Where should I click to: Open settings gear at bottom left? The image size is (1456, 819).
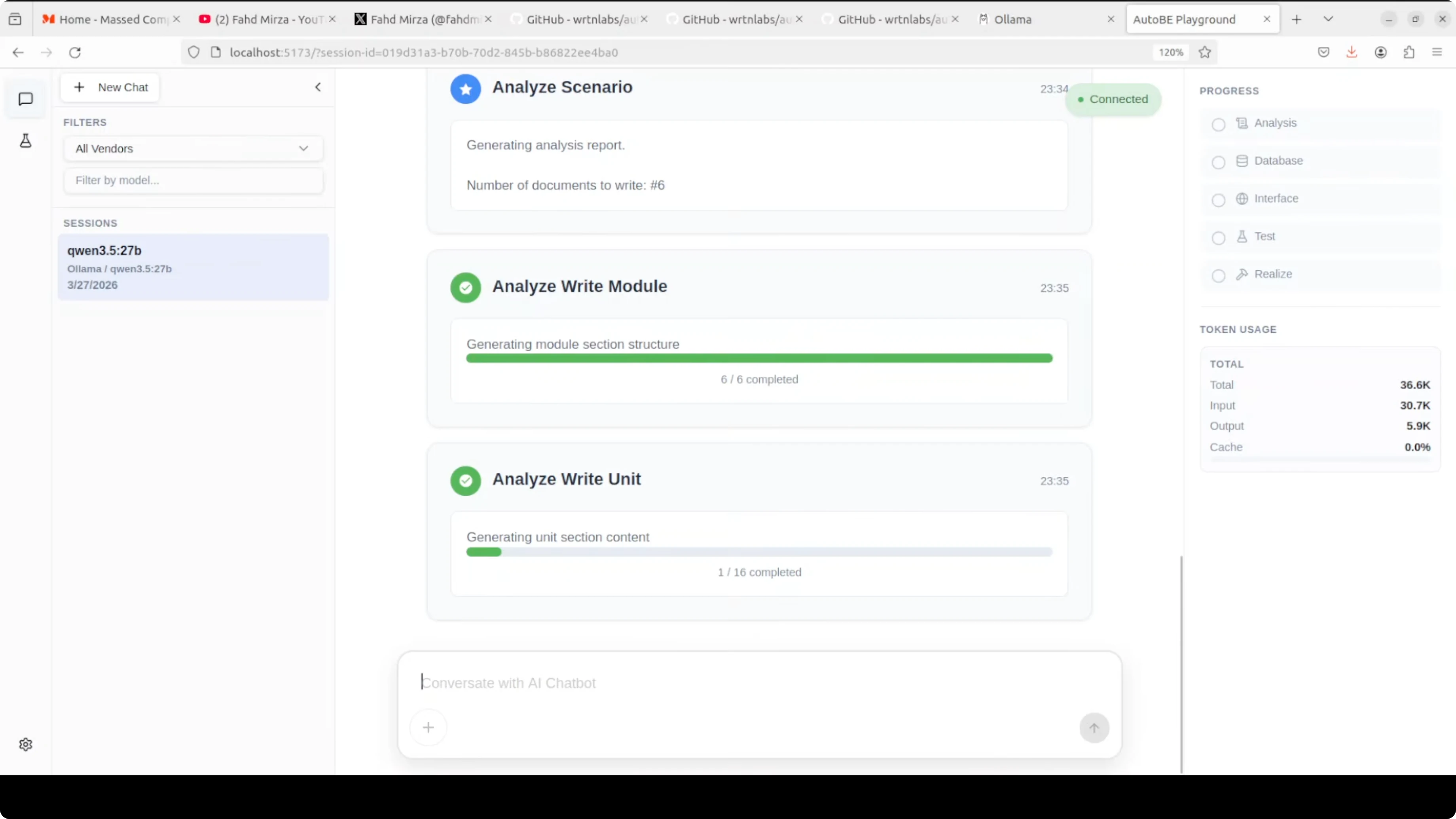click(25, 744)
